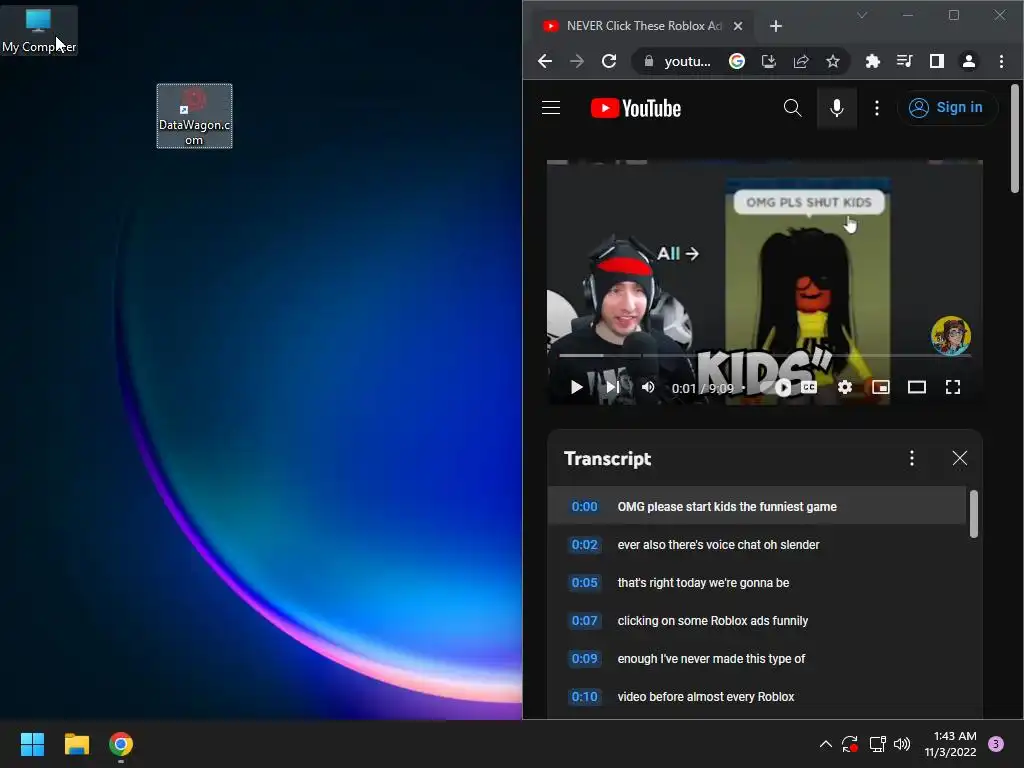Screen dimensions: 1024x768
Task: Click the Google icon in address bar
Action: pos(737,61)
